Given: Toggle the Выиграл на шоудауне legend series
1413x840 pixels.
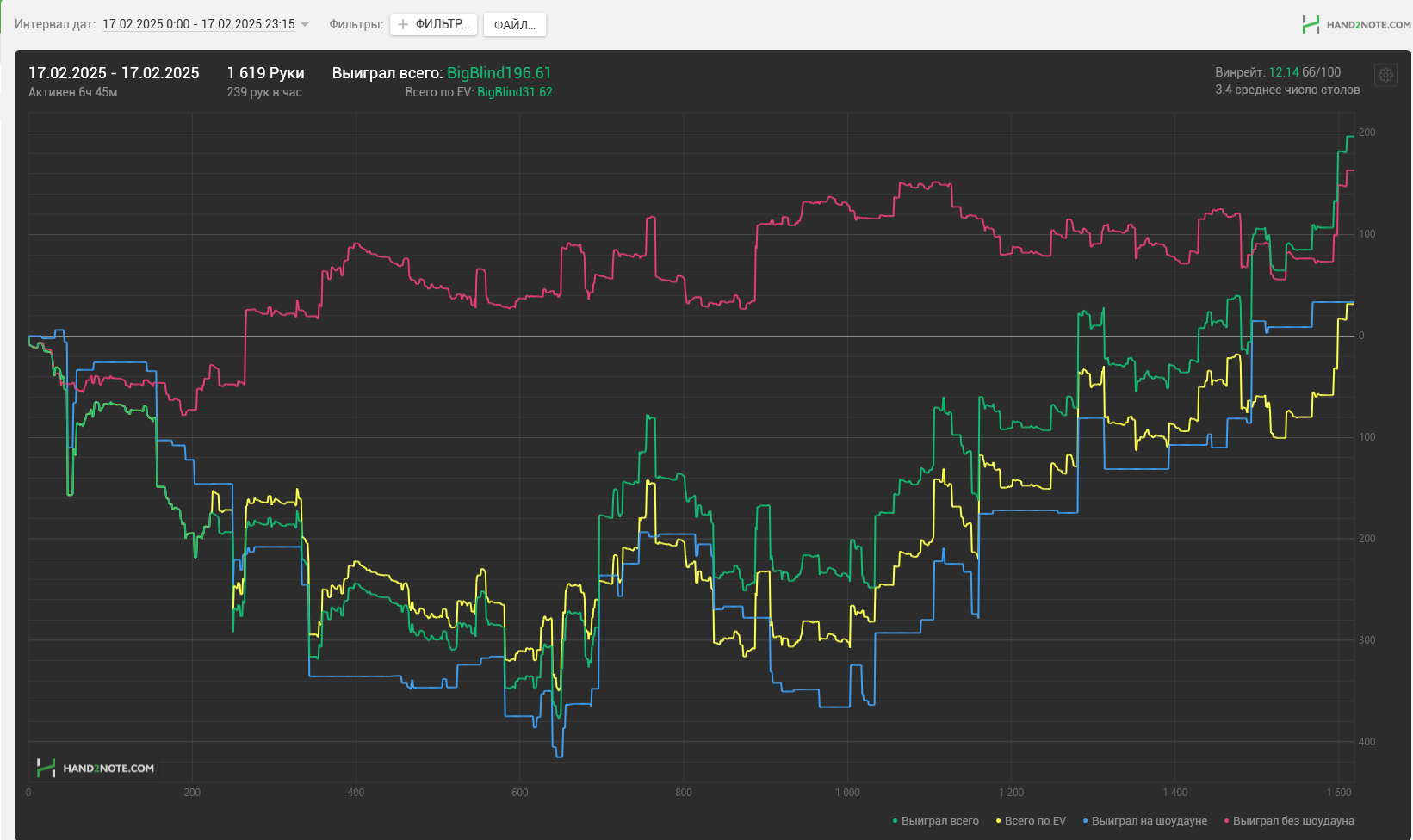Looking at the screenshot, I should click(x=1145, y=821).
